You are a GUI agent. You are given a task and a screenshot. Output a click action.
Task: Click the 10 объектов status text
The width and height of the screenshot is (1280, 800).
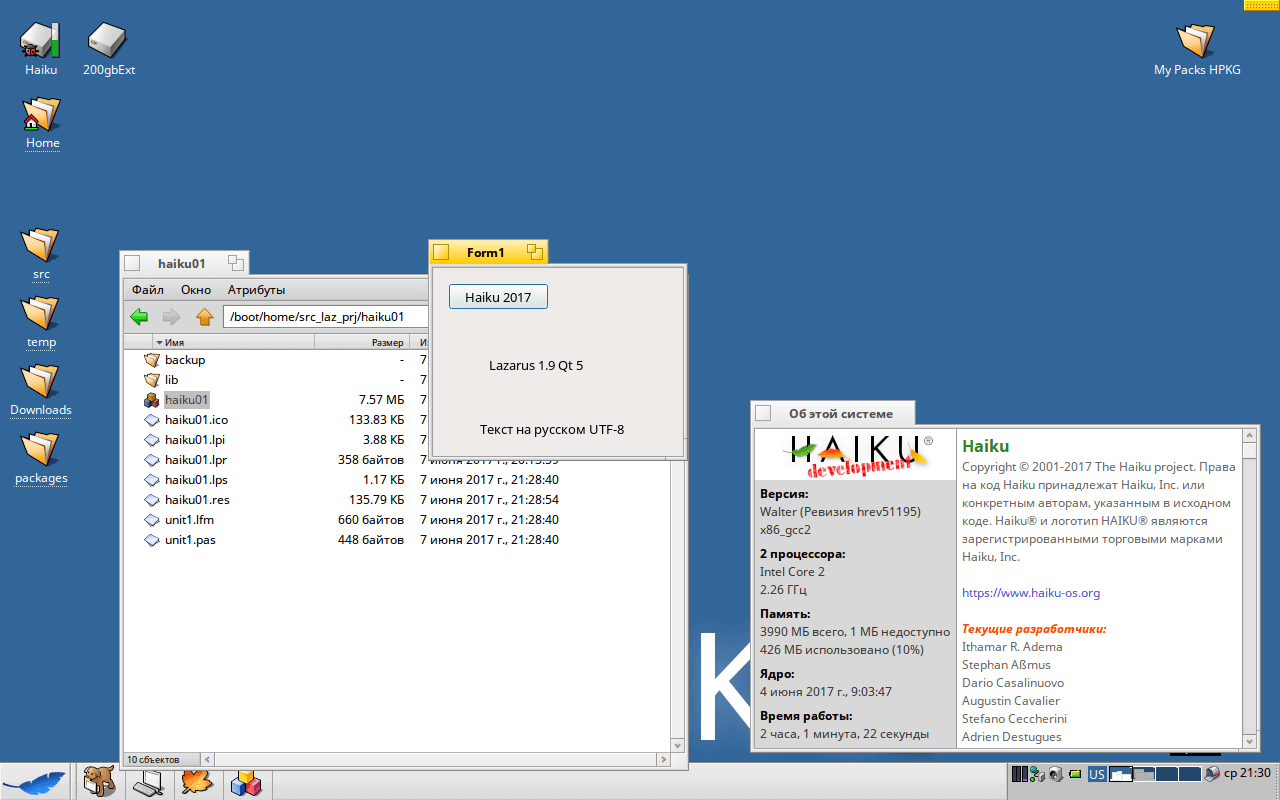[x=151, y=760]
